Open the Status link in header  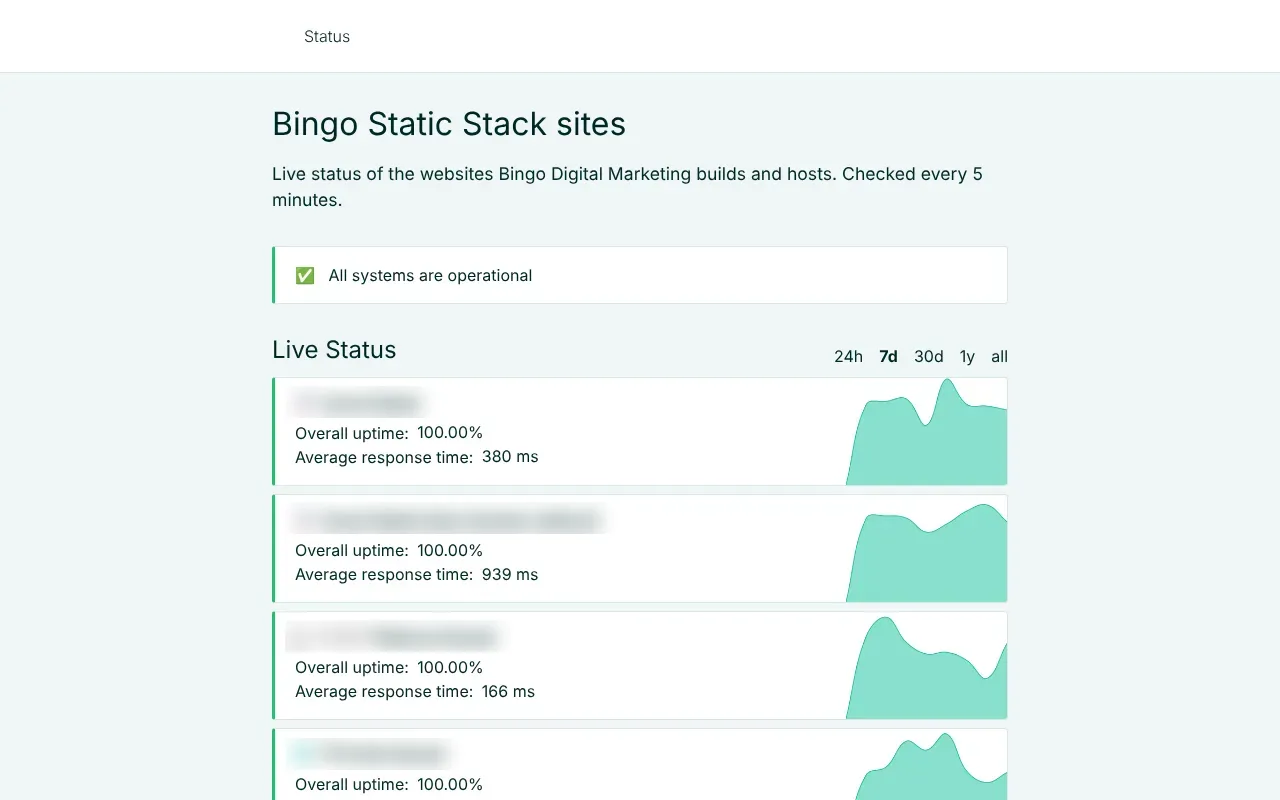click(x=327, y=36)
